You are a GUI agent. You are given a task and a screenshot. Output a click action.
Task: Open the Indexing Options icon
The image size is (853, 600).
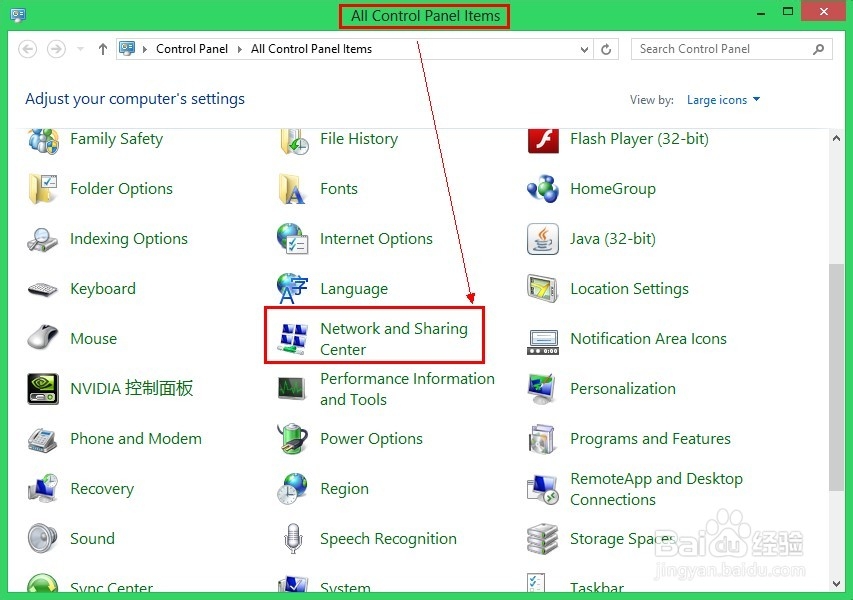[x=42, y=239]
